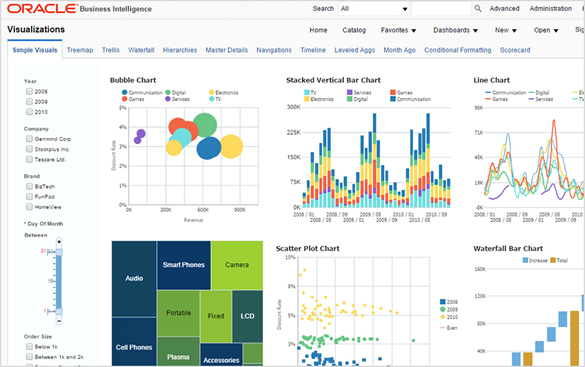Viewport: 585px width, 367px height.
Task: Check the 2009 year filter
Action: (x=29, y=101)
